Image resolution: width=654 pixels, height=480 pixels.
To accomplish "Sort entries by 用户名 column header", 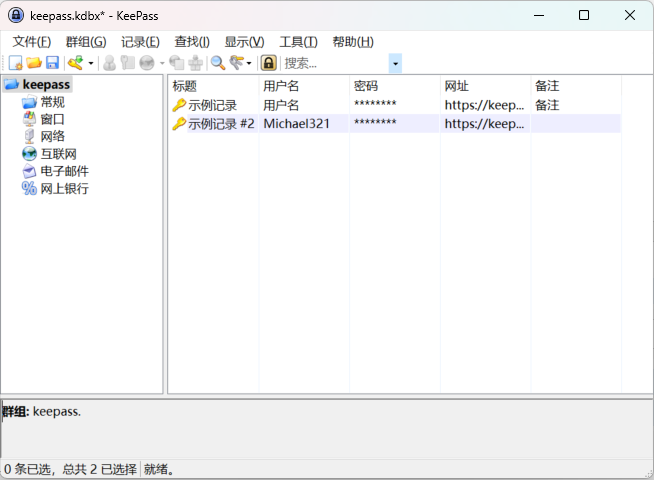I will (304, 86).
